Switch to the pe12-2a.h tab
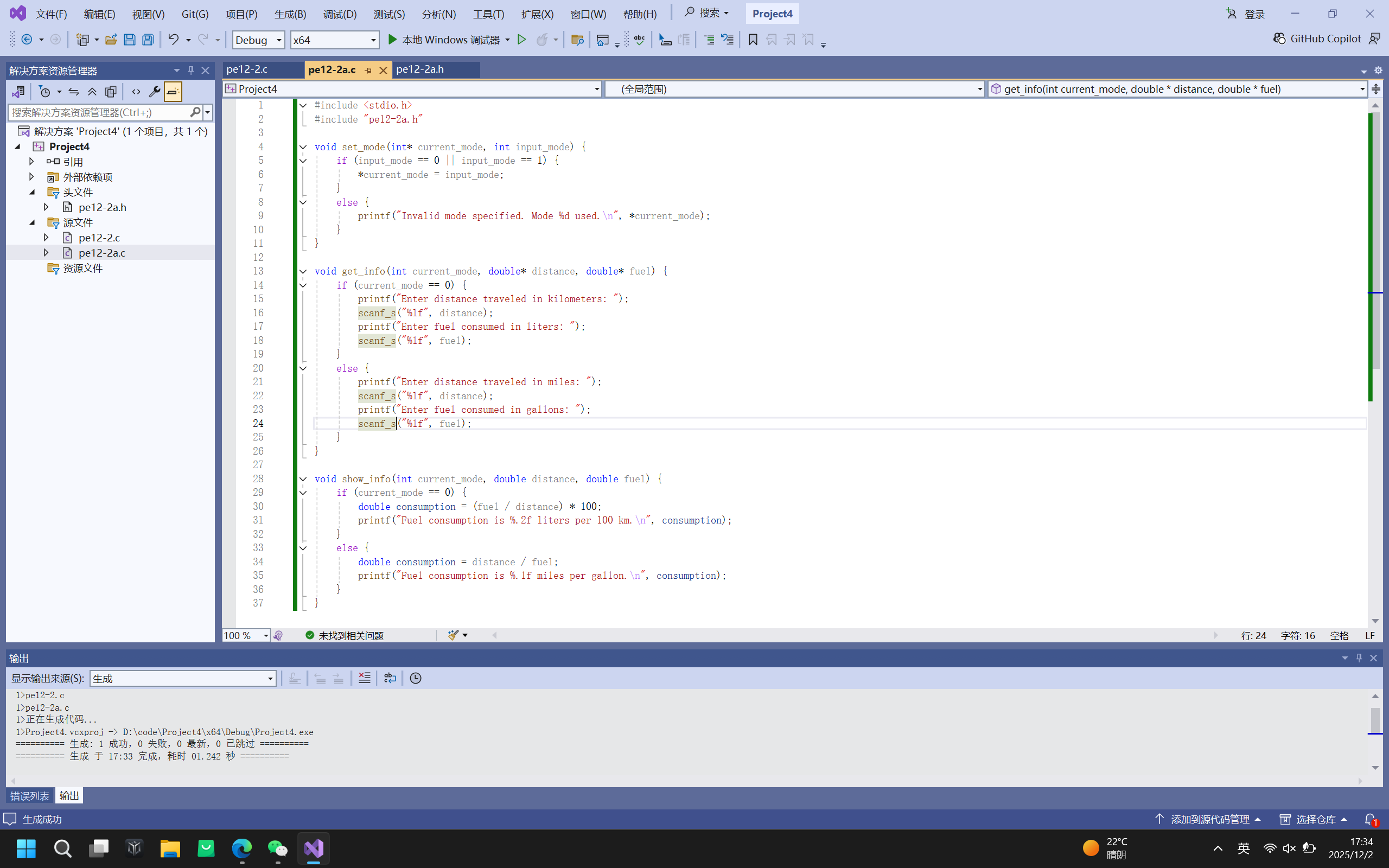1389x868 pixels. (419, 69)
